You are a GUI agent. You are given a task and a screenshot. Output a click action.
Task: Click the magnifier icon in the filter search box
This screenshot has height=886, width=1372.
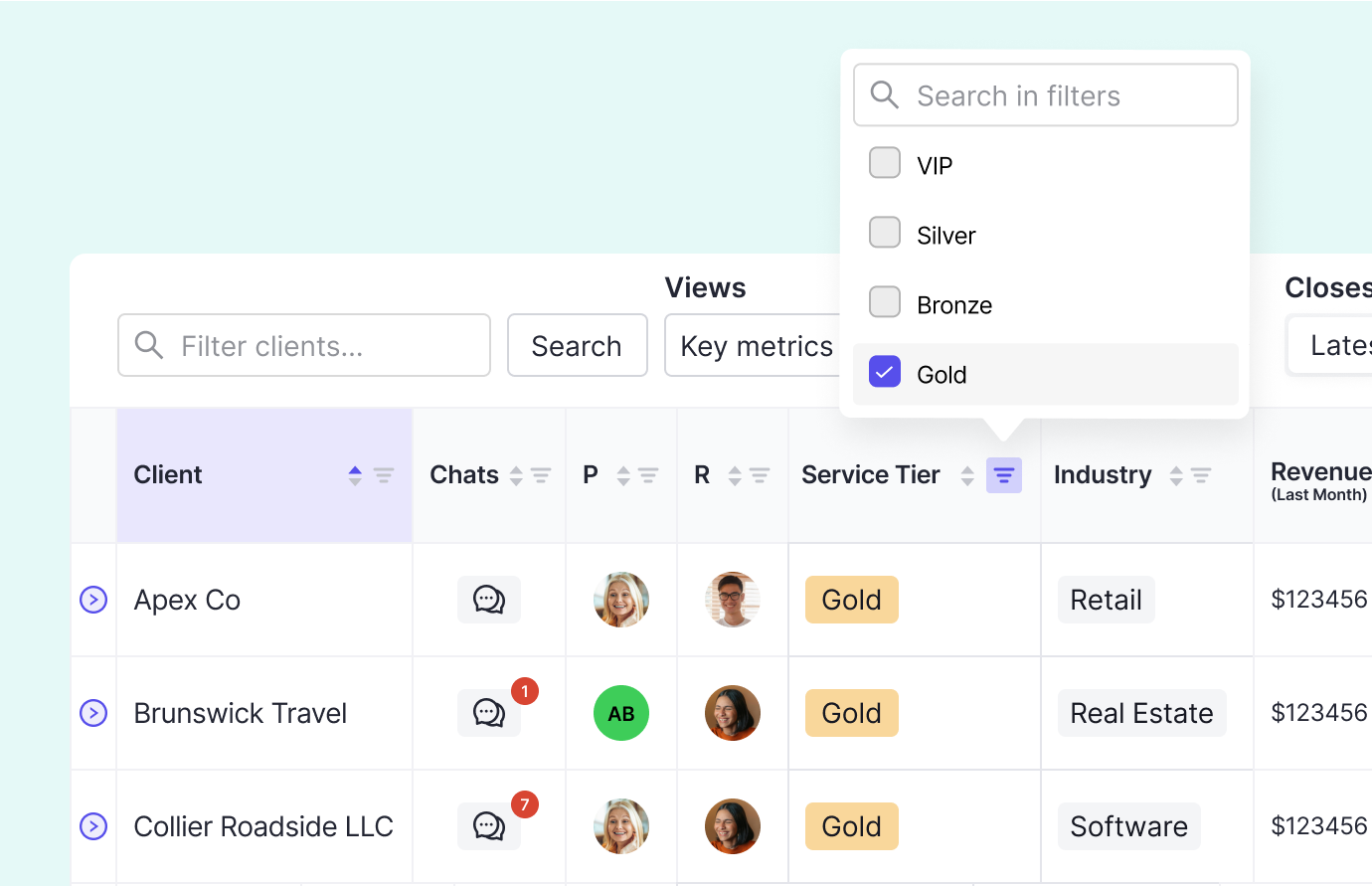tap(884, 94)
